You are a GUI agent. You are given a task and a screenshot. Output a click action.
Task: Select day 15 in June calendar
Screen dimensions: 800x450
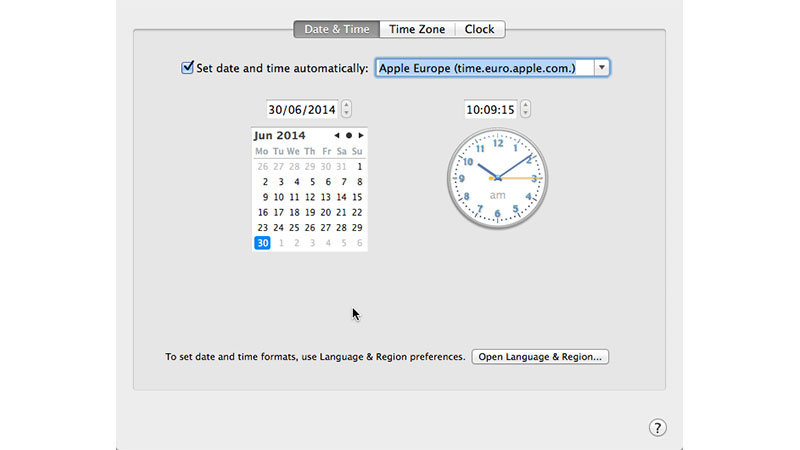pos(358,197)
